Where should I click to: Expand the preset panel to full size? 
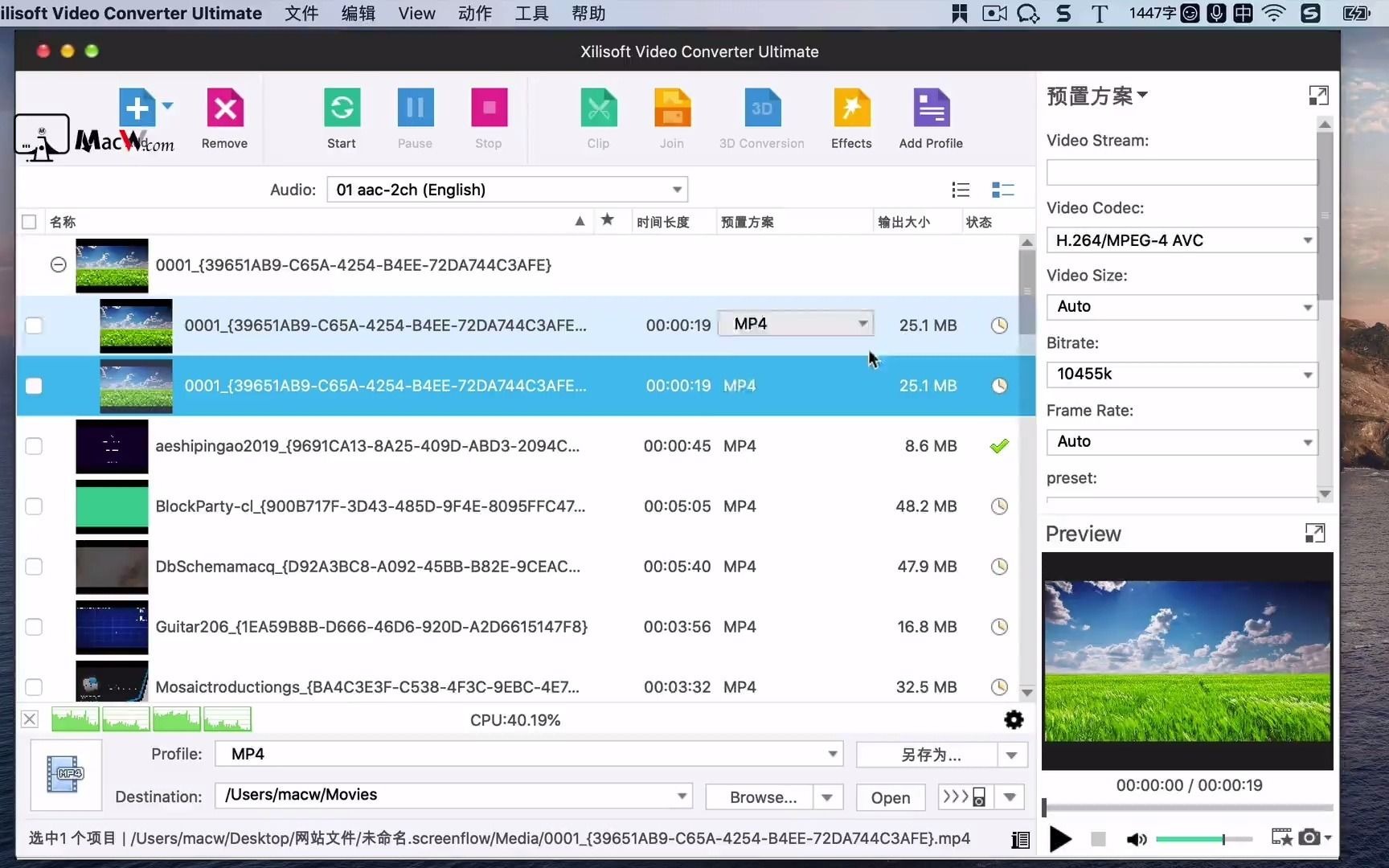tap(1318, 96)
